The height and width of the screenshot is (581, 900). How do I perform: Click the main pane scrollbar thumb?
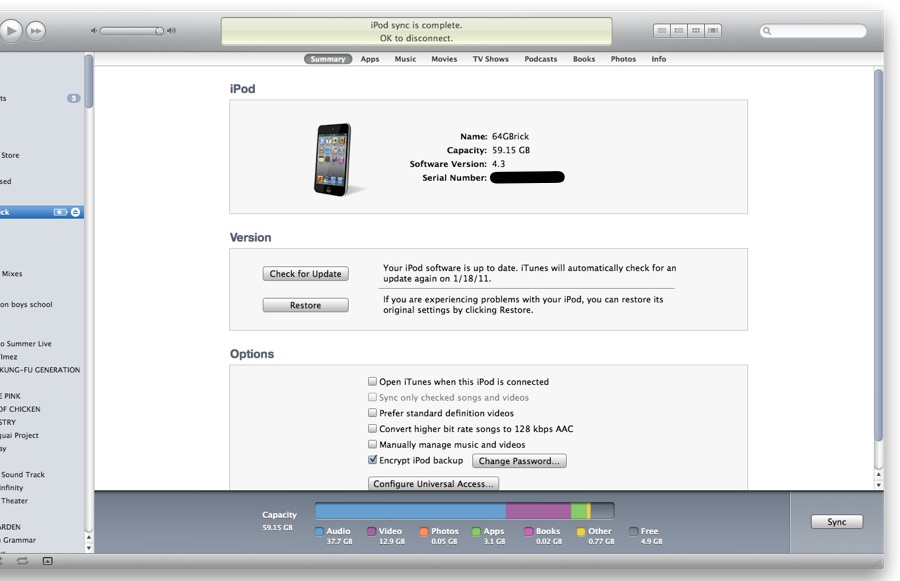[x=879, y=255]
